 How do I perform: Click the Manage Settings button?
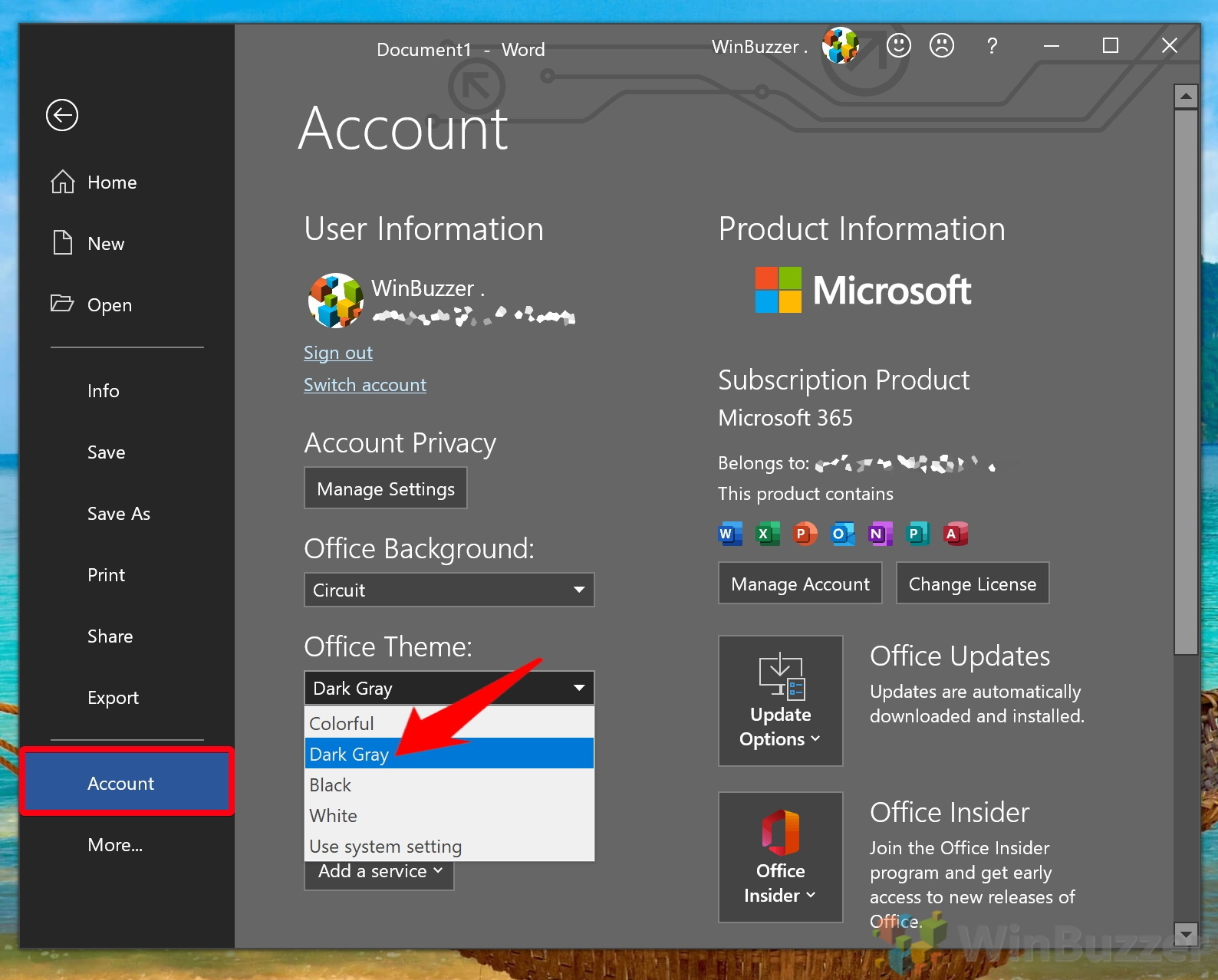pyautogui.click(x=386, y=488)
